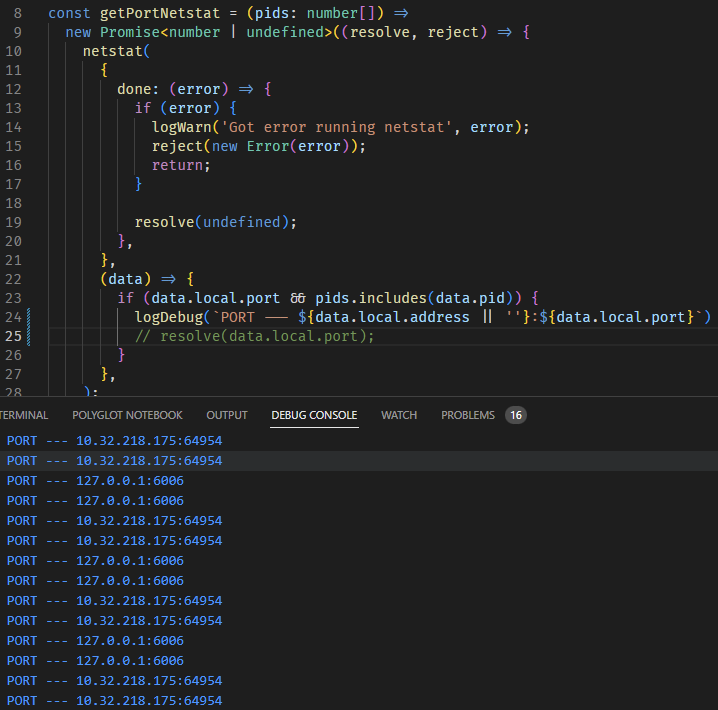The width and height of the screenshot is (718, 710).
Task: Click line number 8 in the gutter
Action: pos(17,13)
